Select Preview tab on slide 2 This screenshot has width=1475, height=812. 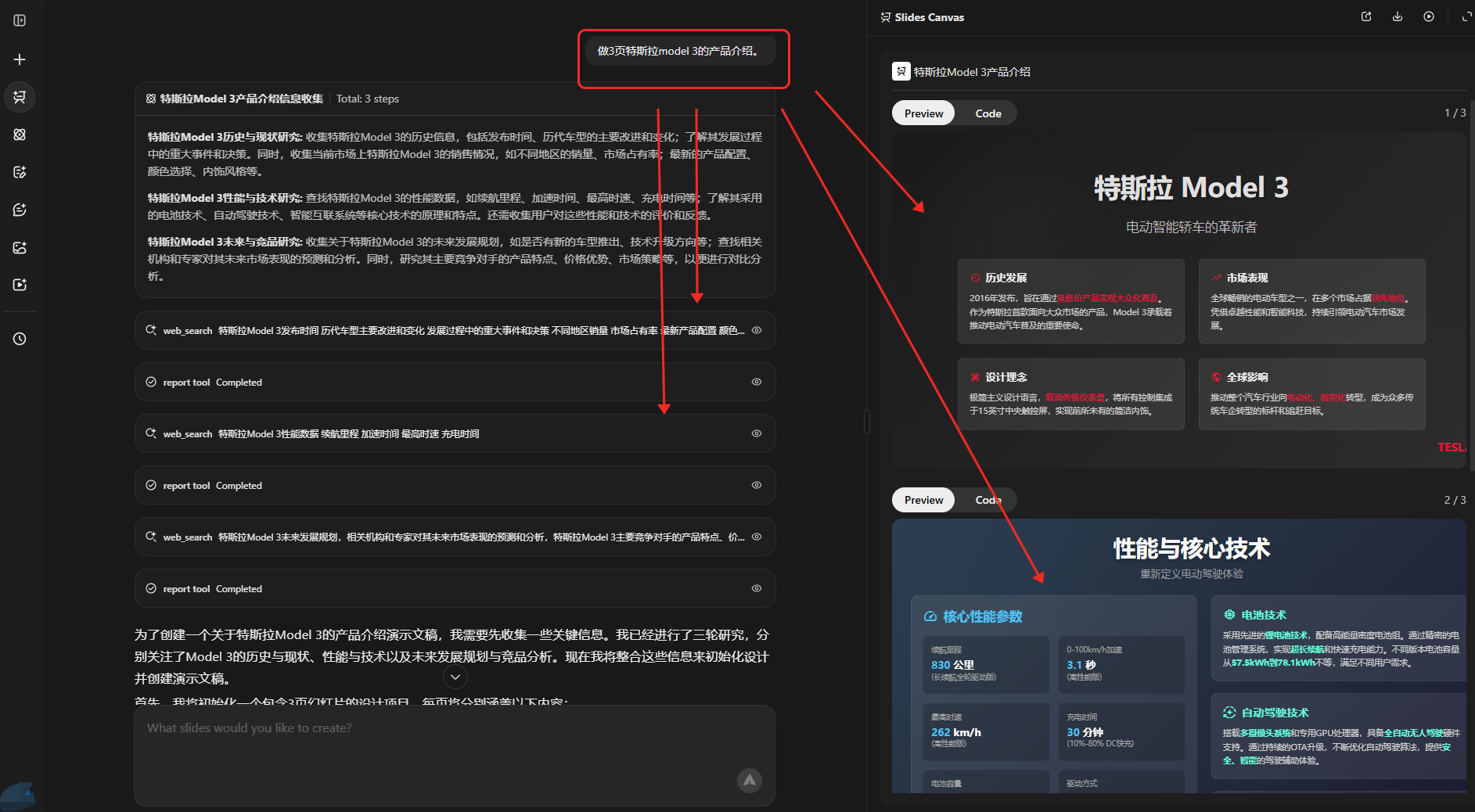tap(923, 500)
